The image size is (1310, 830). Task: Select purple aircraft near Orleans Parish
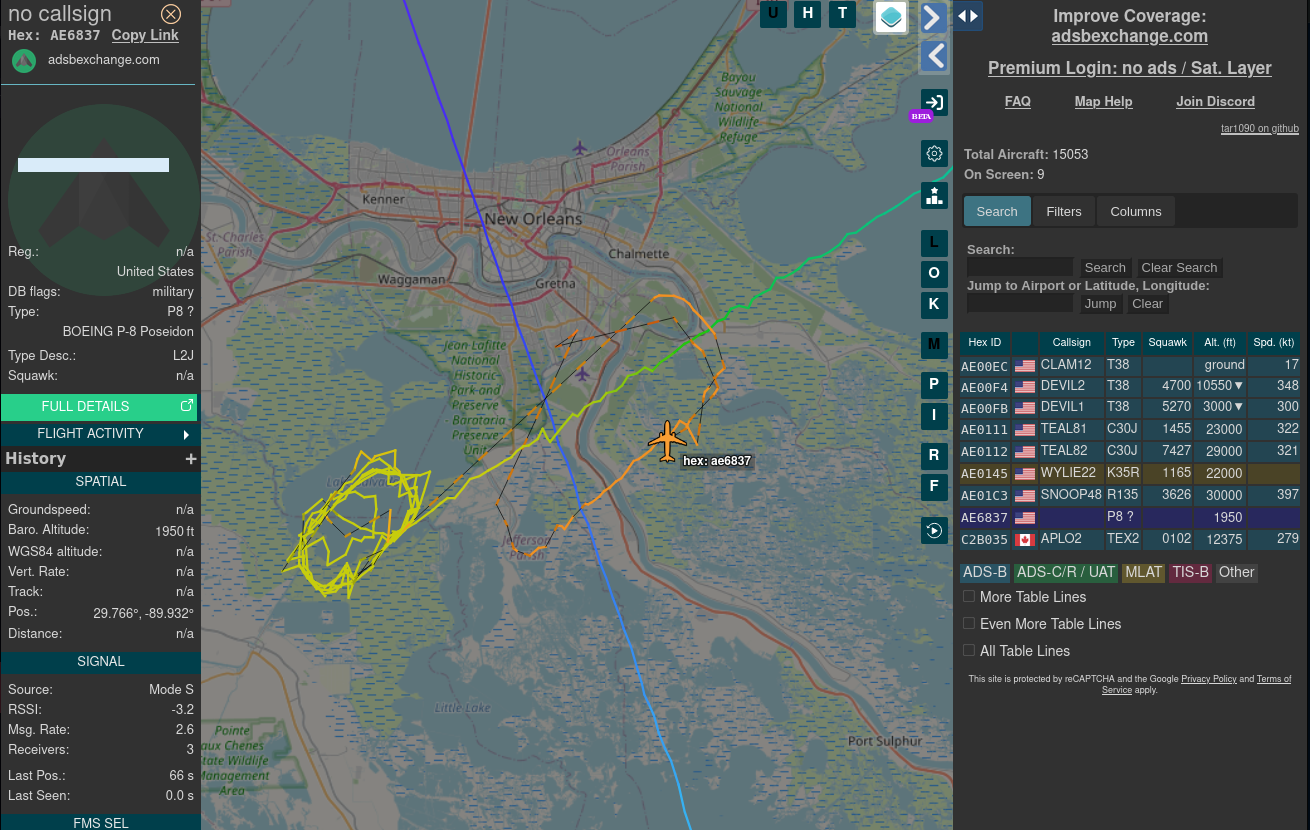(580, 148)
